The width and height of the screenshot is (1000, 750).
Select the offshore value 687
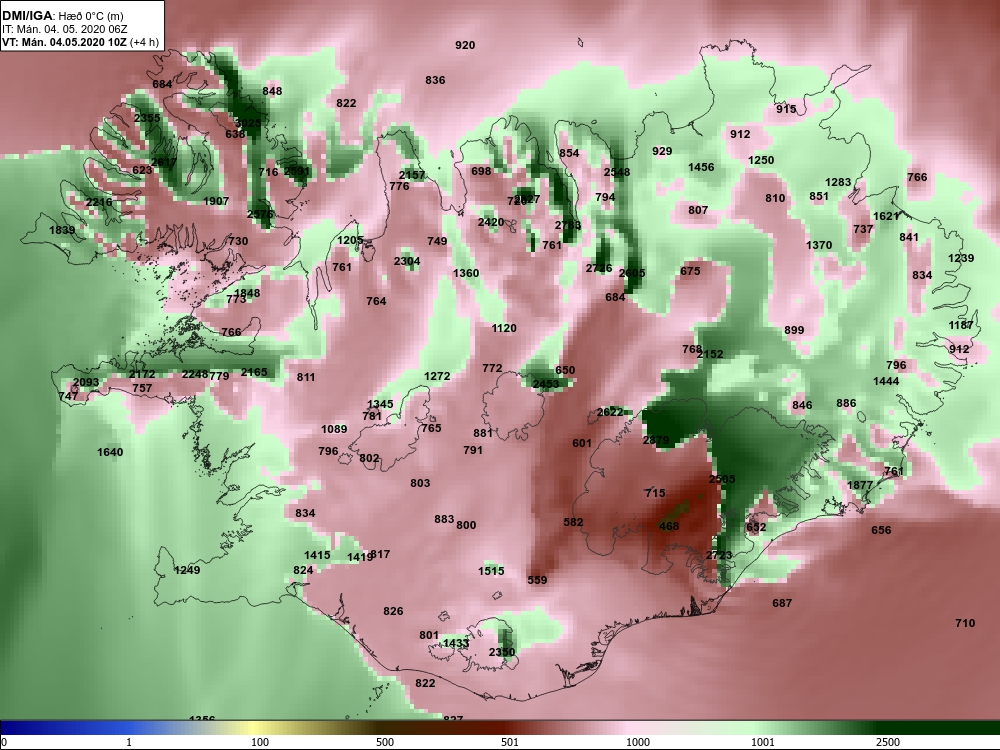click(782, 603)
